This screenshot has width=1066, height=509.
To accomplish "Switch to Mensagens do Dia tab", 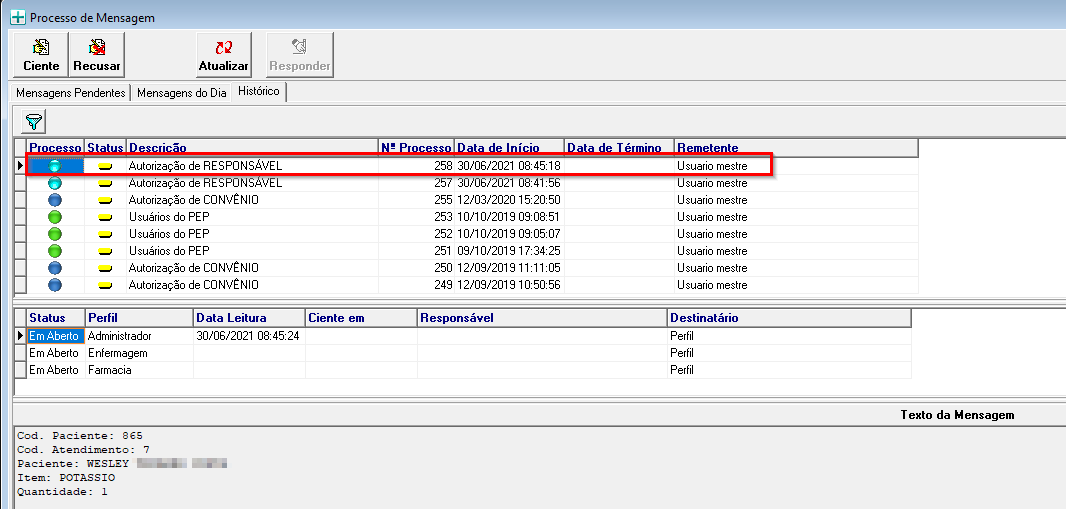I will click(182, 93).
